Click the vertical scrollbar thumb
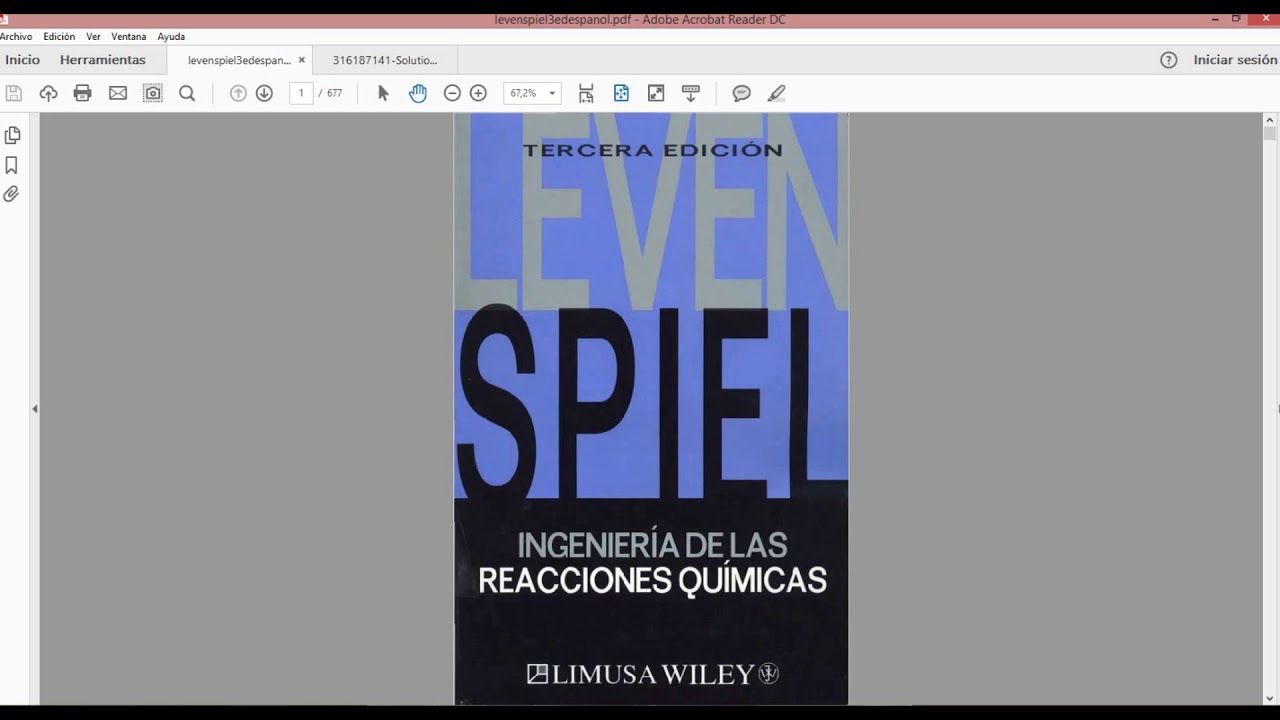1280x720 pixels. point(1269,133)
